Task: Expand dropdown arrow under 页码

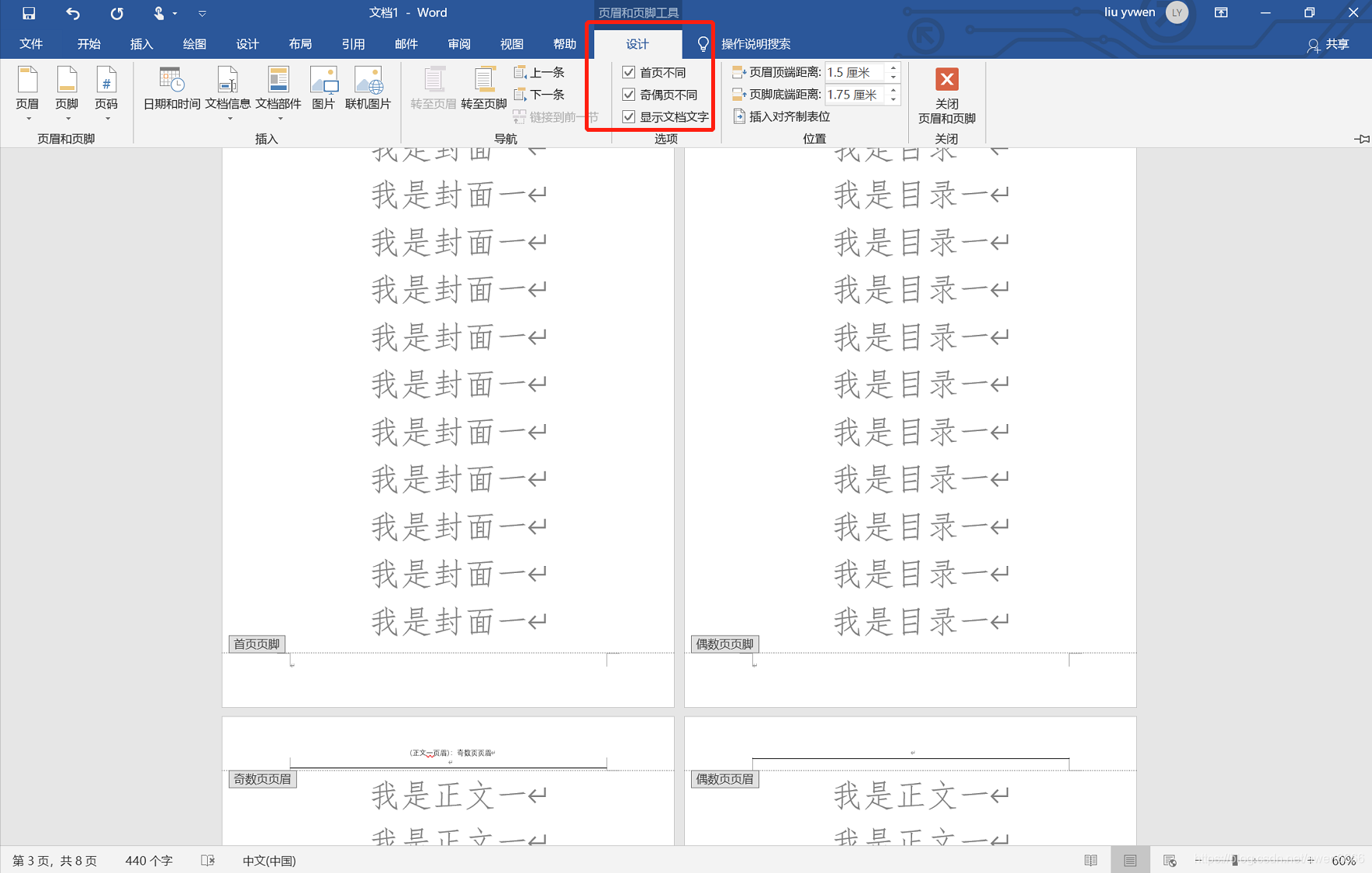Action: [x=108, y=119]
